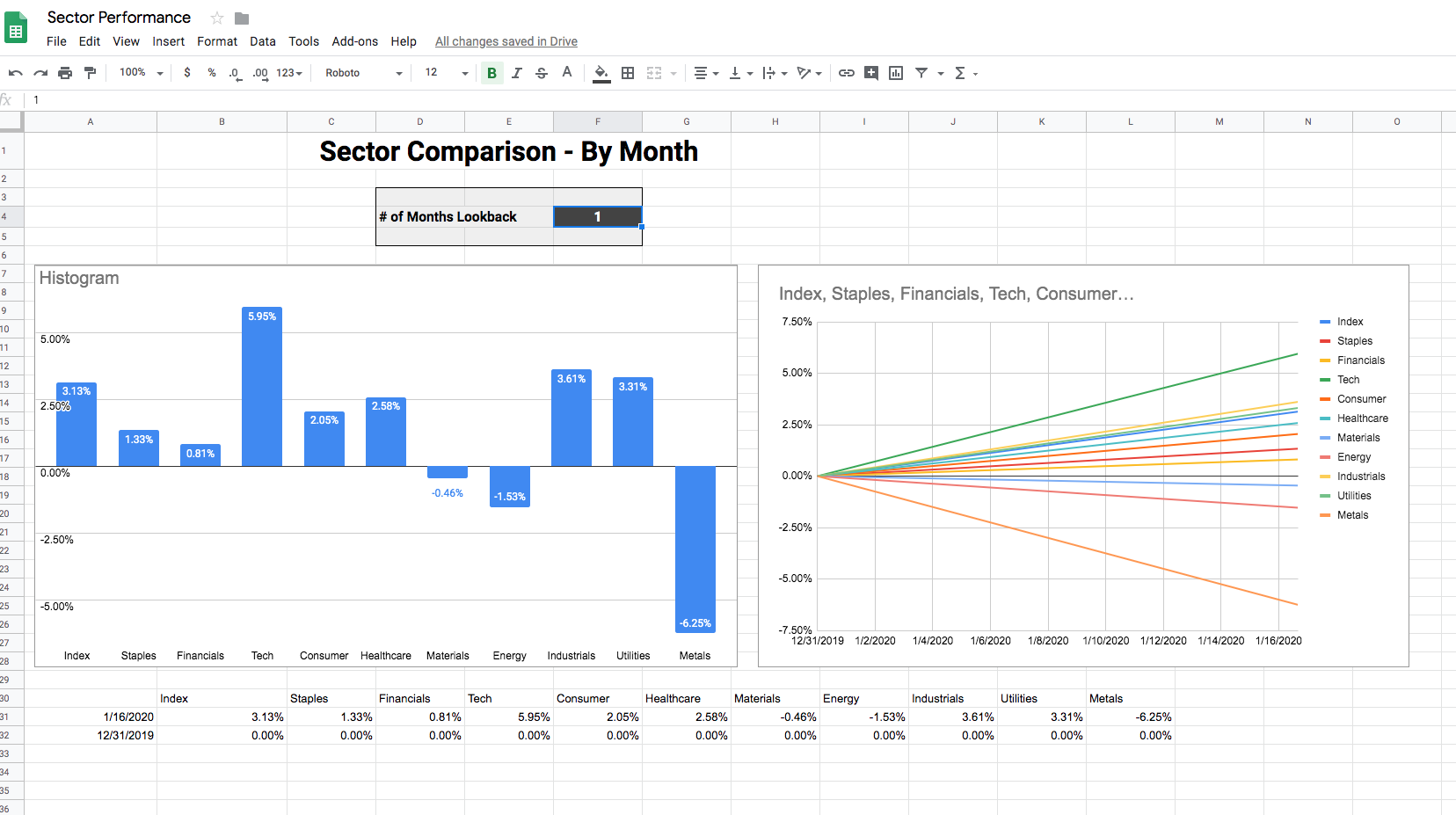Open the Roboto font dropdown

363,73
